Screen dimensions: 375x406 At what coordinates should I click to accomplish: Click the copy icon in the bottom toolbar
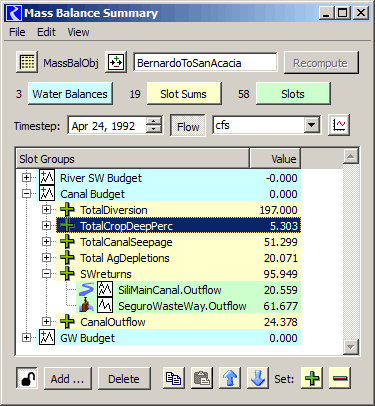174,378
